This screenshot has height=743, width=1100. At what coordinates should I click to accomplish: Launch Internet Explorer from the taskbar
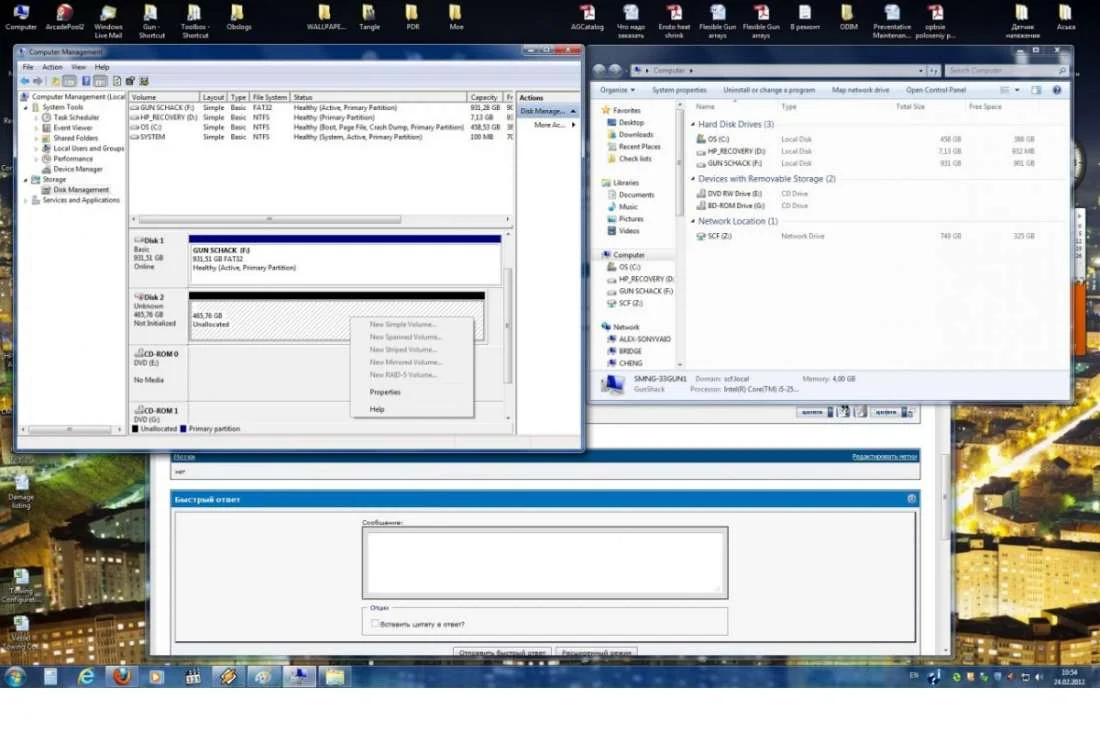tap(86, 677)
